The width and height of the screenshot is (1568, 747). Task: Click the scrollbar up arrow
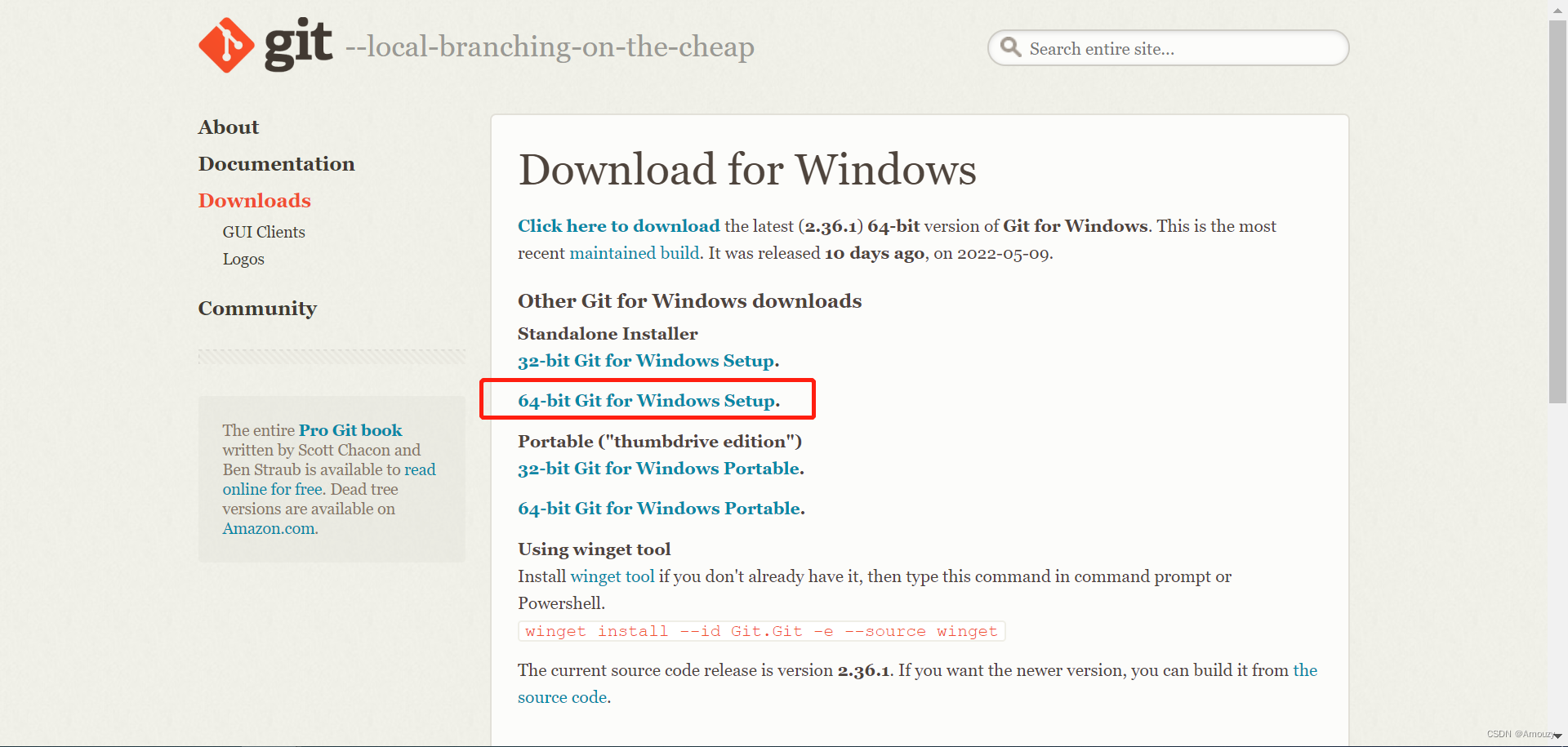coord(1557,10)
